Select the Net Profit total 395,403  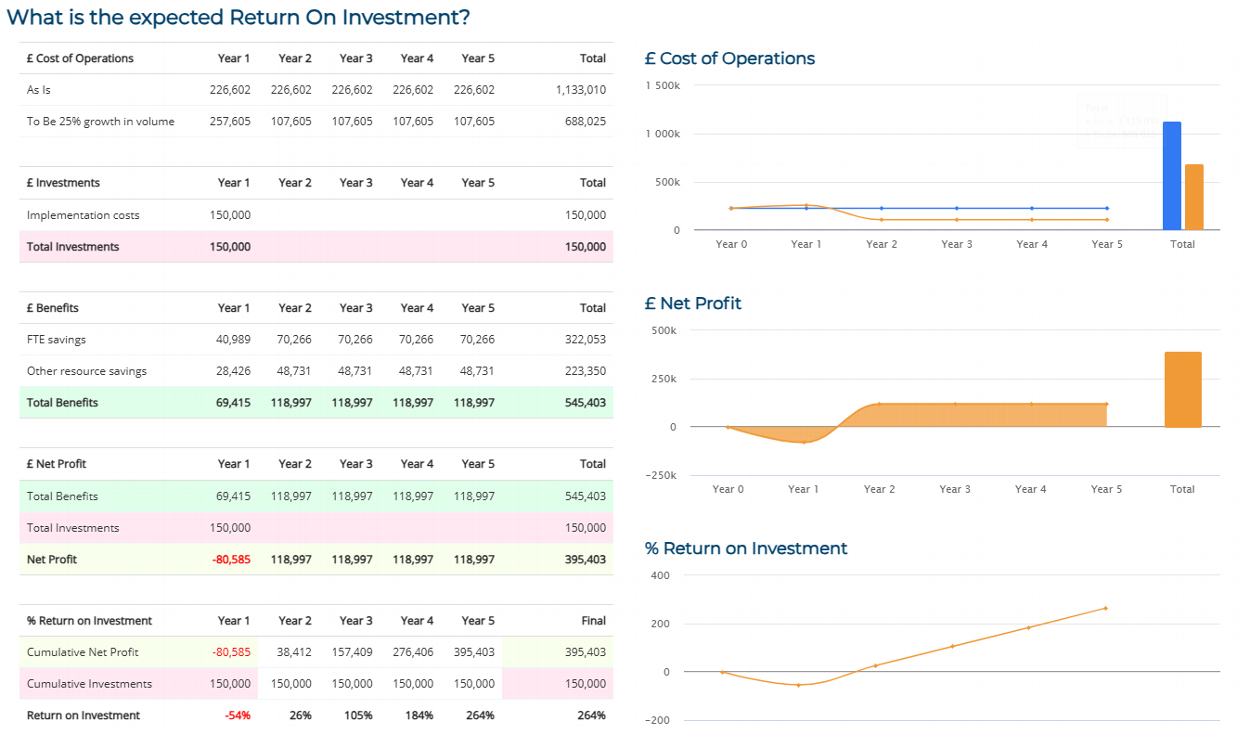pos(585,560)
